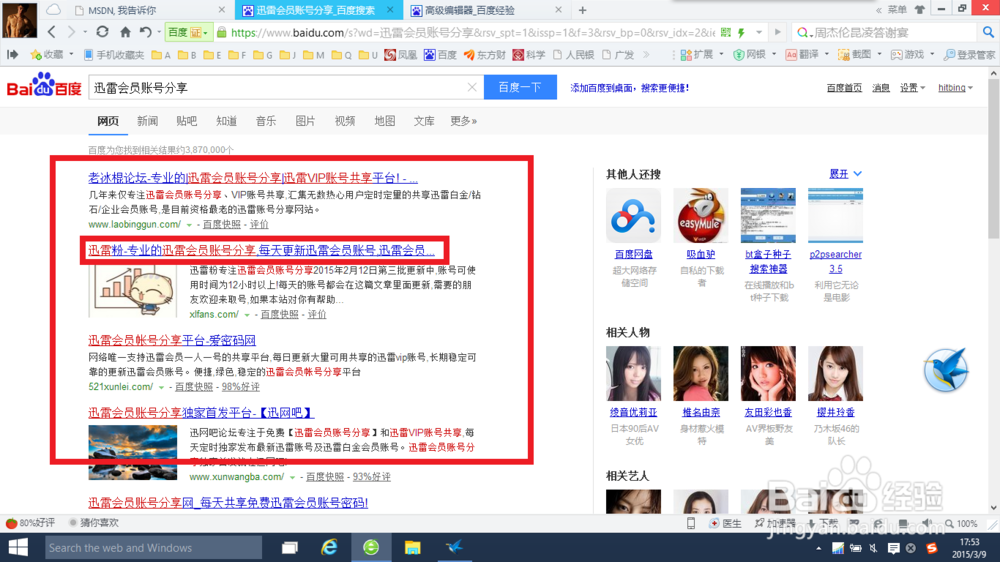The height and width of the screenshot is (562, 1000).
Task: Open the 东方财 bookmark
Action: (484, 55)
